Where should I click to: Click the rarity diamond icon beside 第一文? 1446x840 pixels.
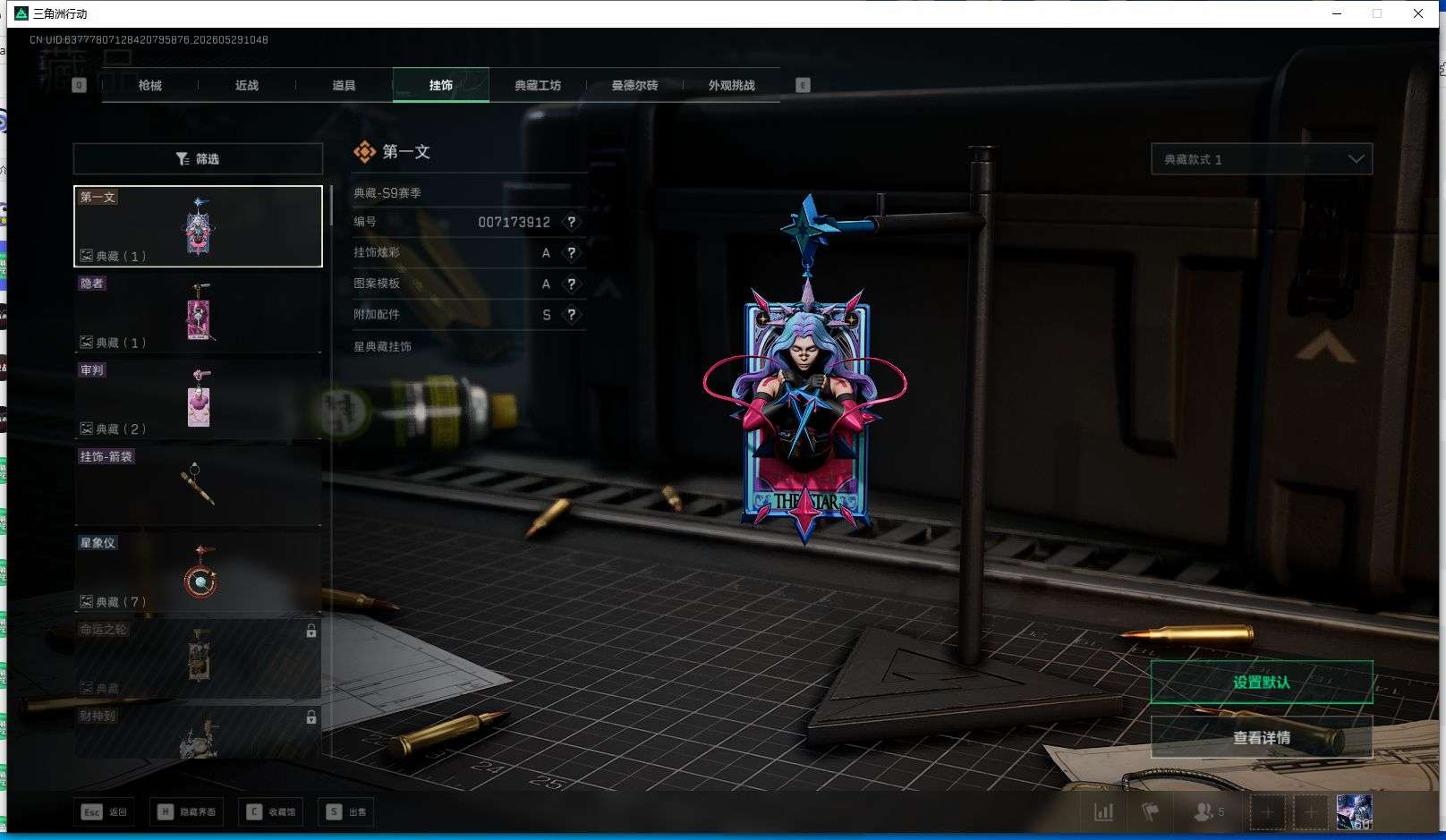tap(364, 152)
